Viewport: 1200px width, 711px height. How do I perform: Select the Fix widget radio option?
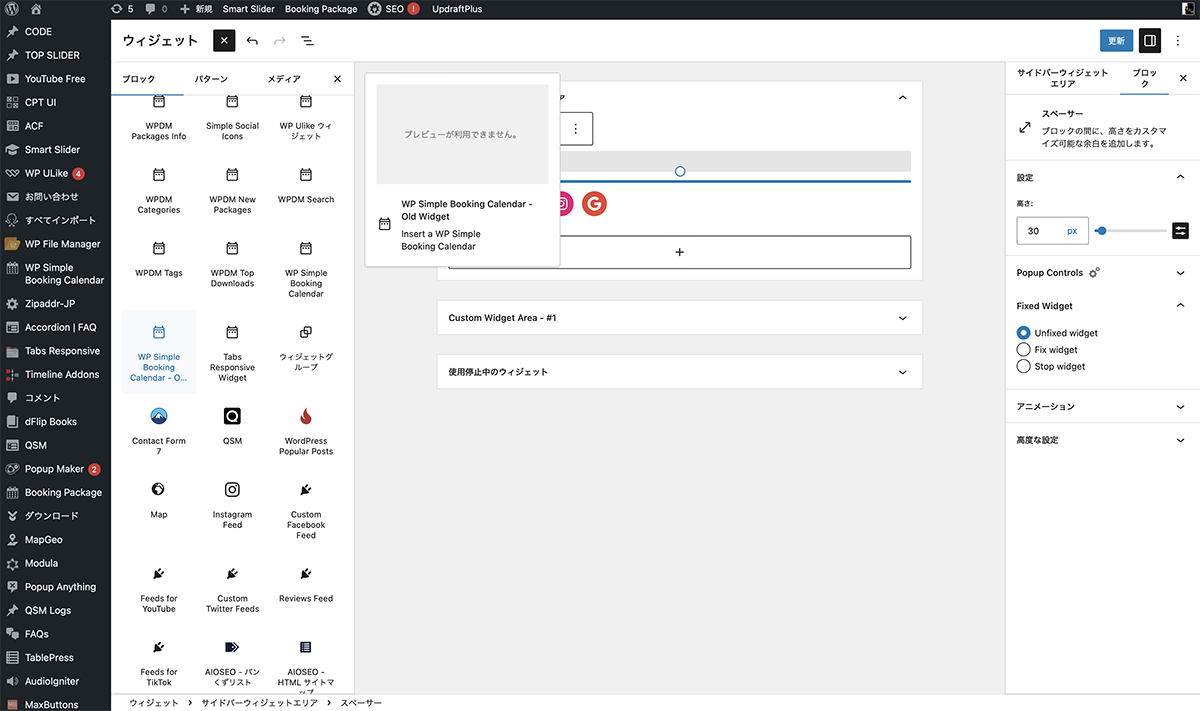point(1023,350)
